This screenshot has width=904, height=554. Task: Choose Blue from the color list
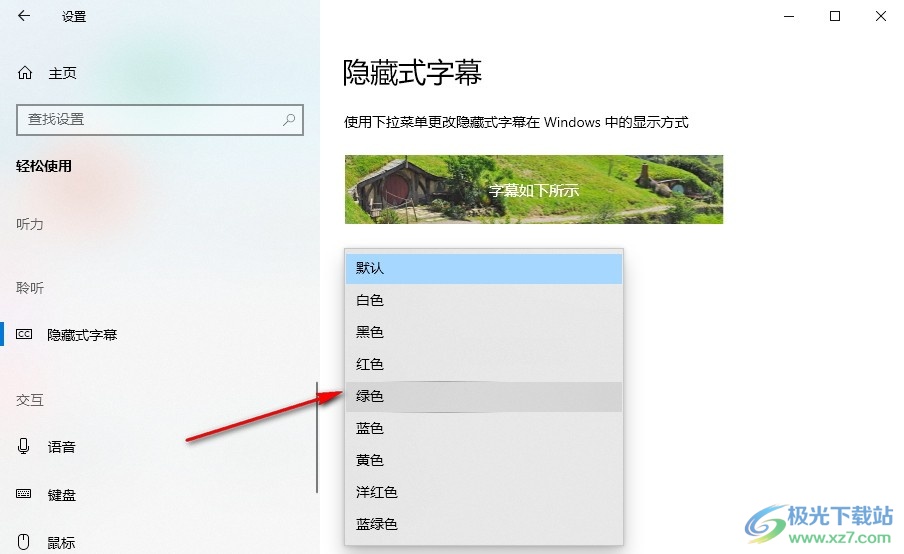484,428
